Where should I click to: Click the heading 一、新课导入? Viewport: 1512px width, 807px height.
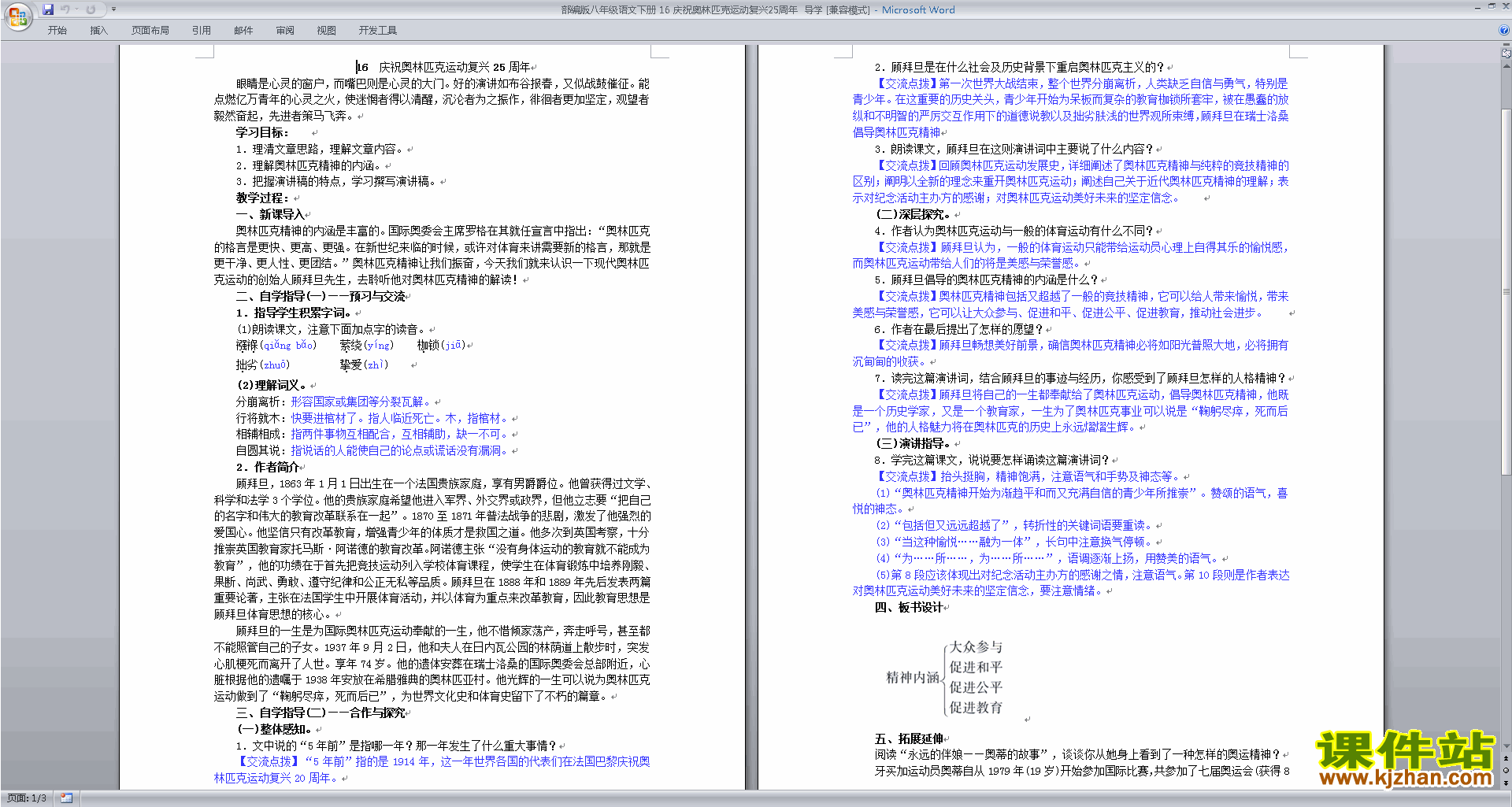[269, 214]
